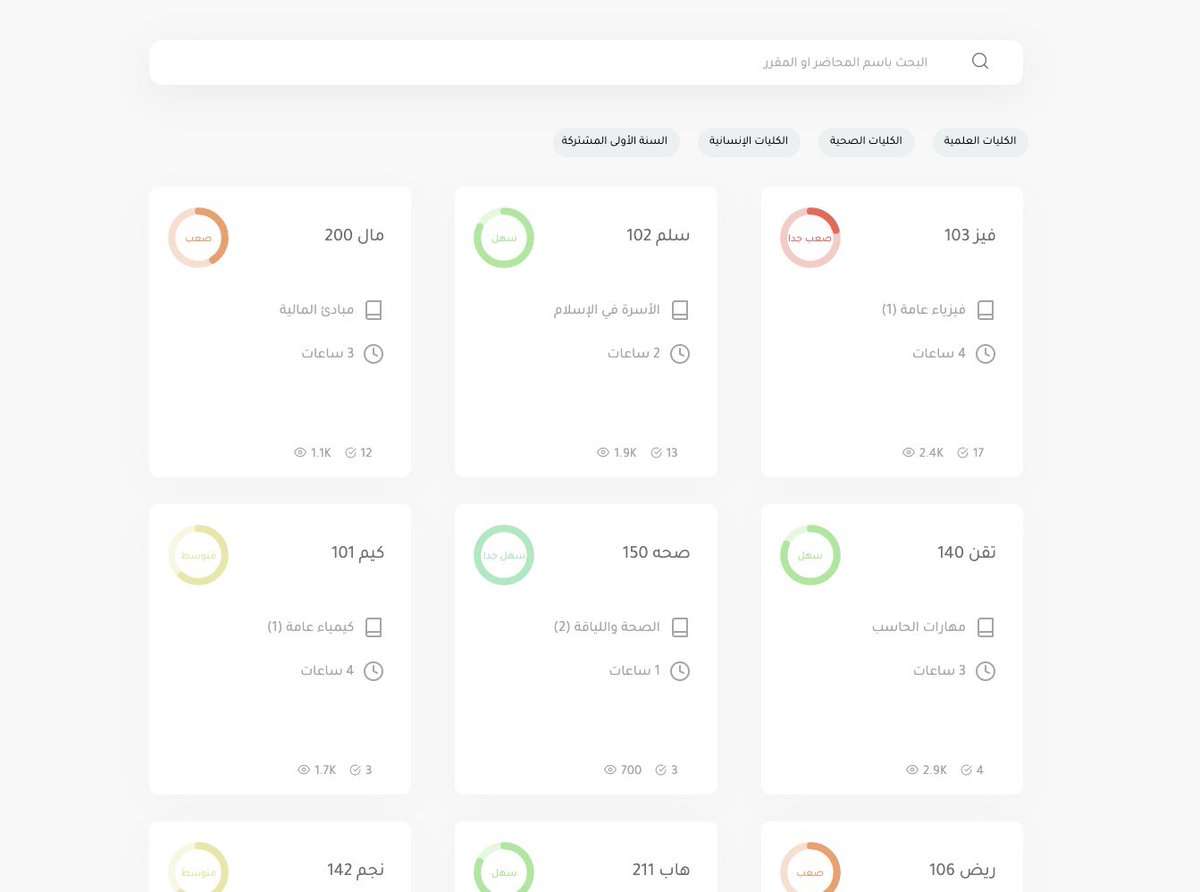Click the clock icon on the مال 200 card
1200x892 pixels.
(374, 354)
